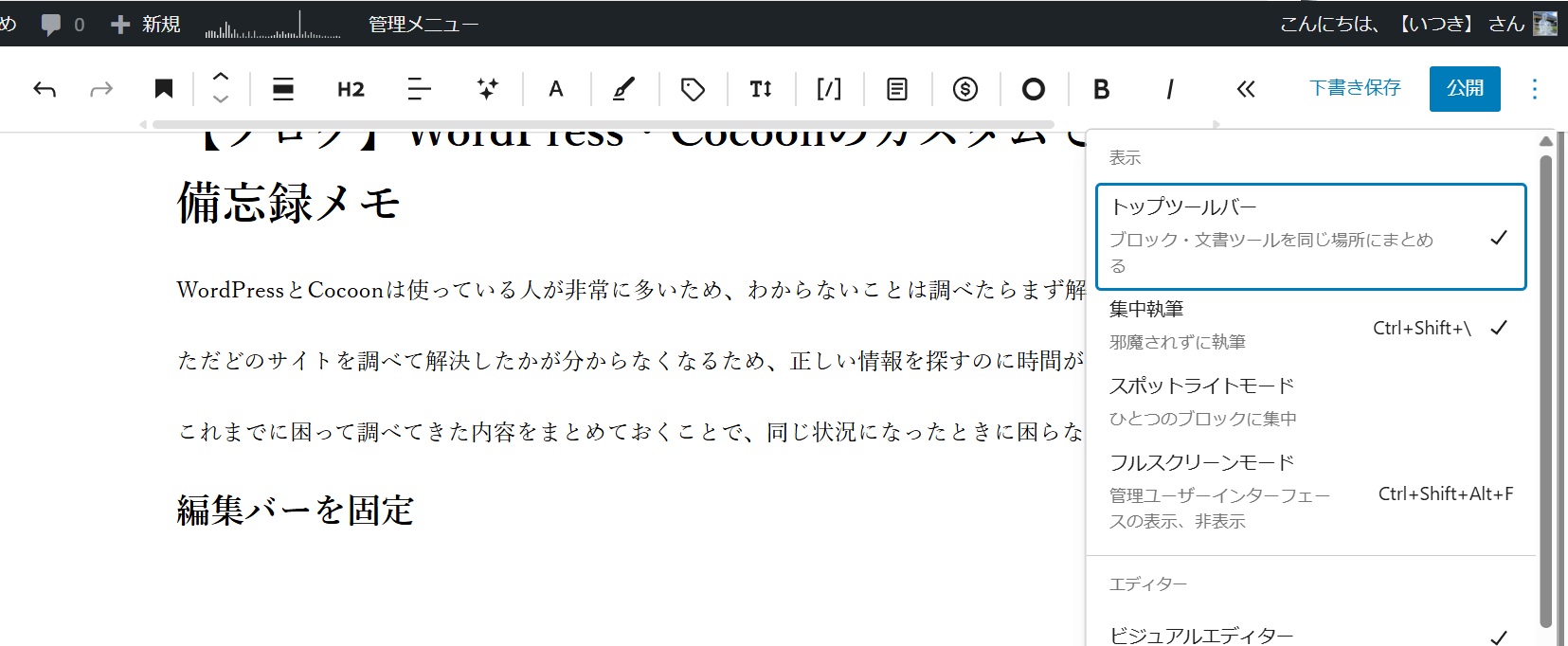Viewport: 1568px width, 646px height.
Task: Enable フルスクリーンモード in the menu
Action: coord(1311,491)
